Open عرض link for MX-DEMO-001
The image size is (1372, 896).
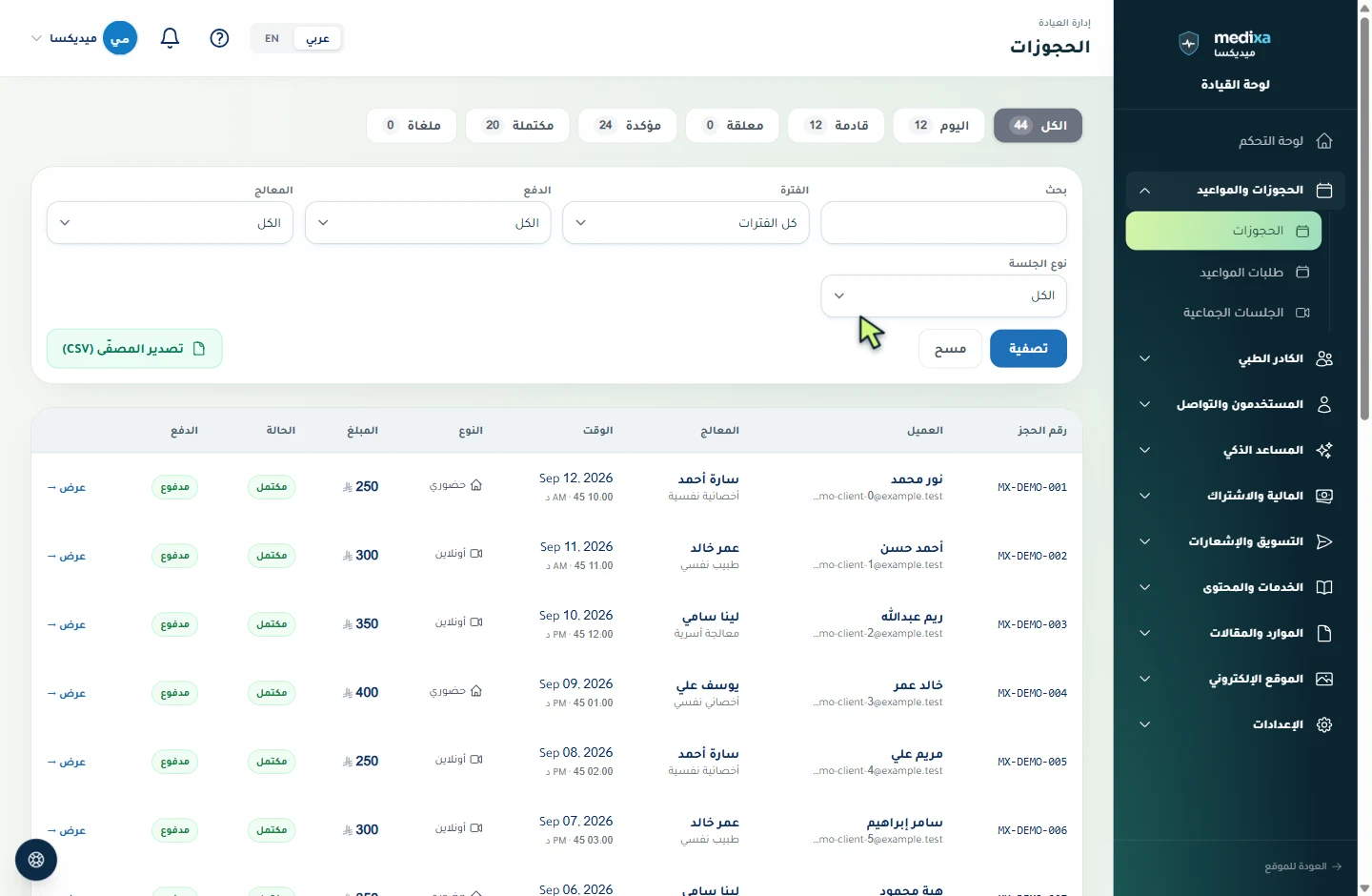(x=67, y=487)
